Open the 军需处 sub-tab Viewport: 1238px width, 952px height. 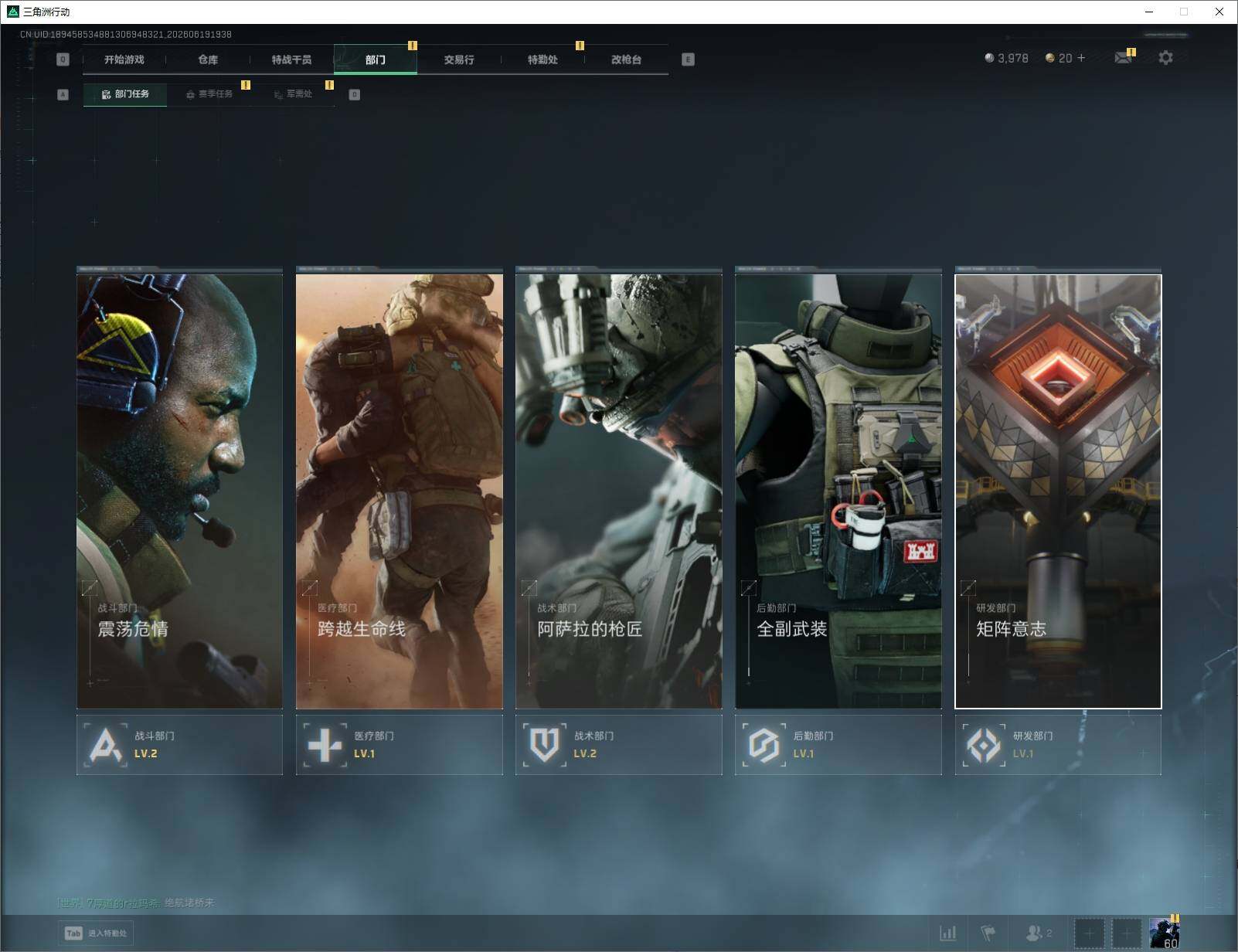pos(293,94)
